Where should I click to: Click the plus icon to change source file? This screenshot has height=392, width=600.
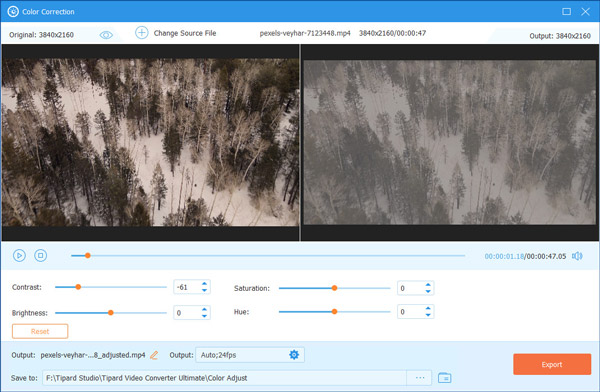[142, 33]
